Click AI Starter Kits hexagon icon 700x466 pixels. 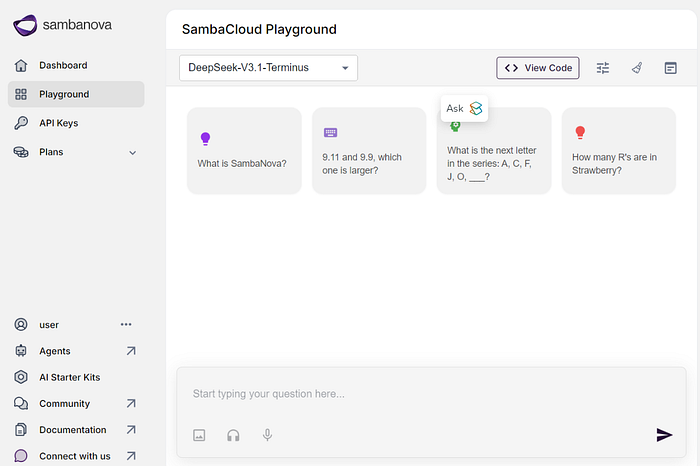tap(21, 377)
